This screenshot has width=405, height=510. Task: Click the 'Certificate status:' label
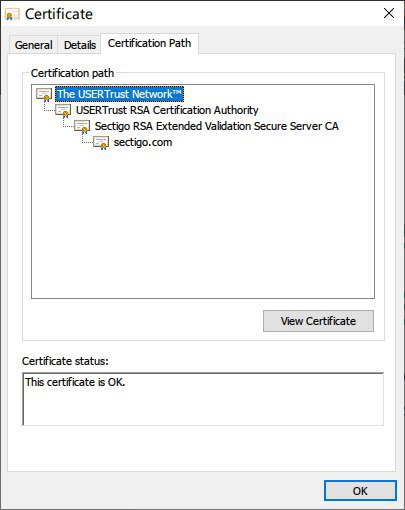click(x=65, y=361)
